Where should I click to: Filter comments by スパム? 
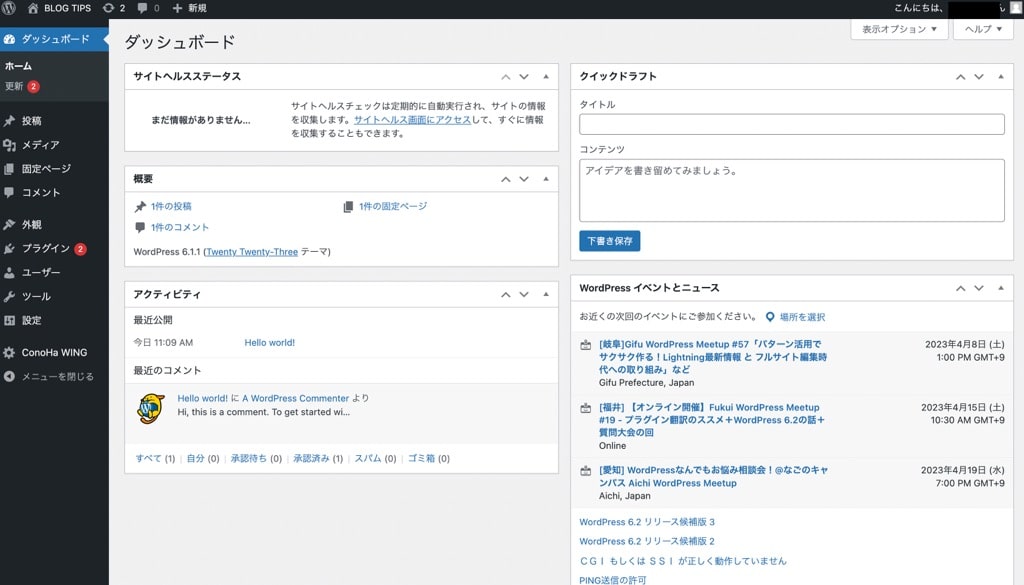pyautogui.click(x=368, y=458)
